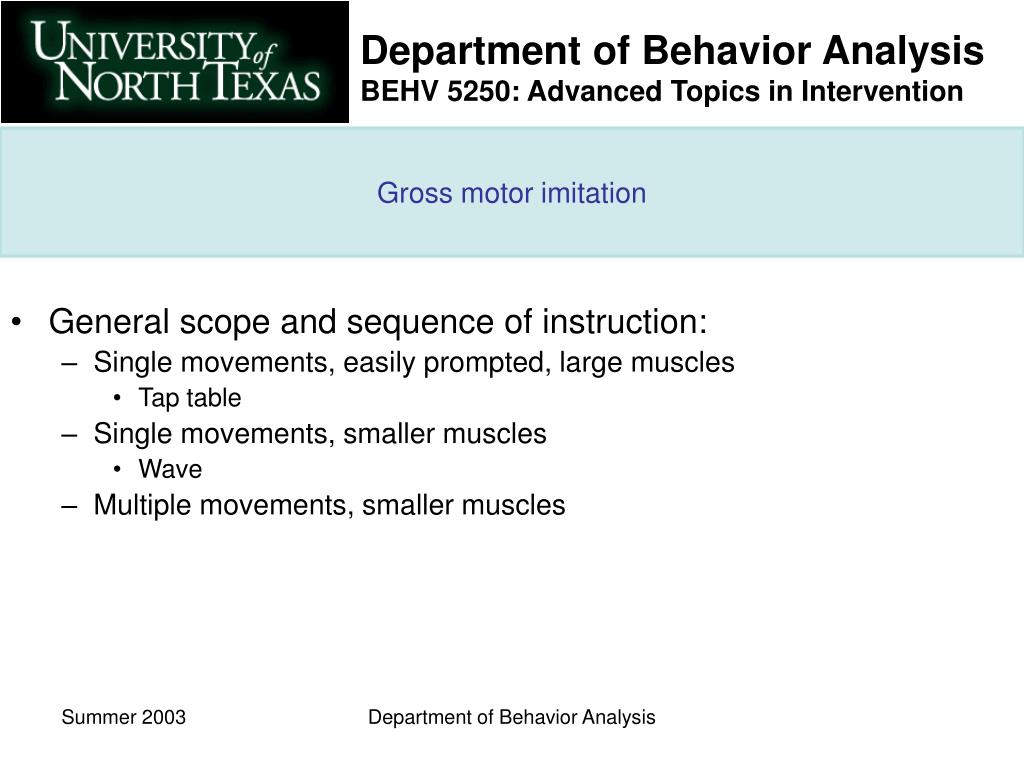Click the dash before Multiple movements
The height and width of the screenshot is (768, 1024).
[69, 506]
